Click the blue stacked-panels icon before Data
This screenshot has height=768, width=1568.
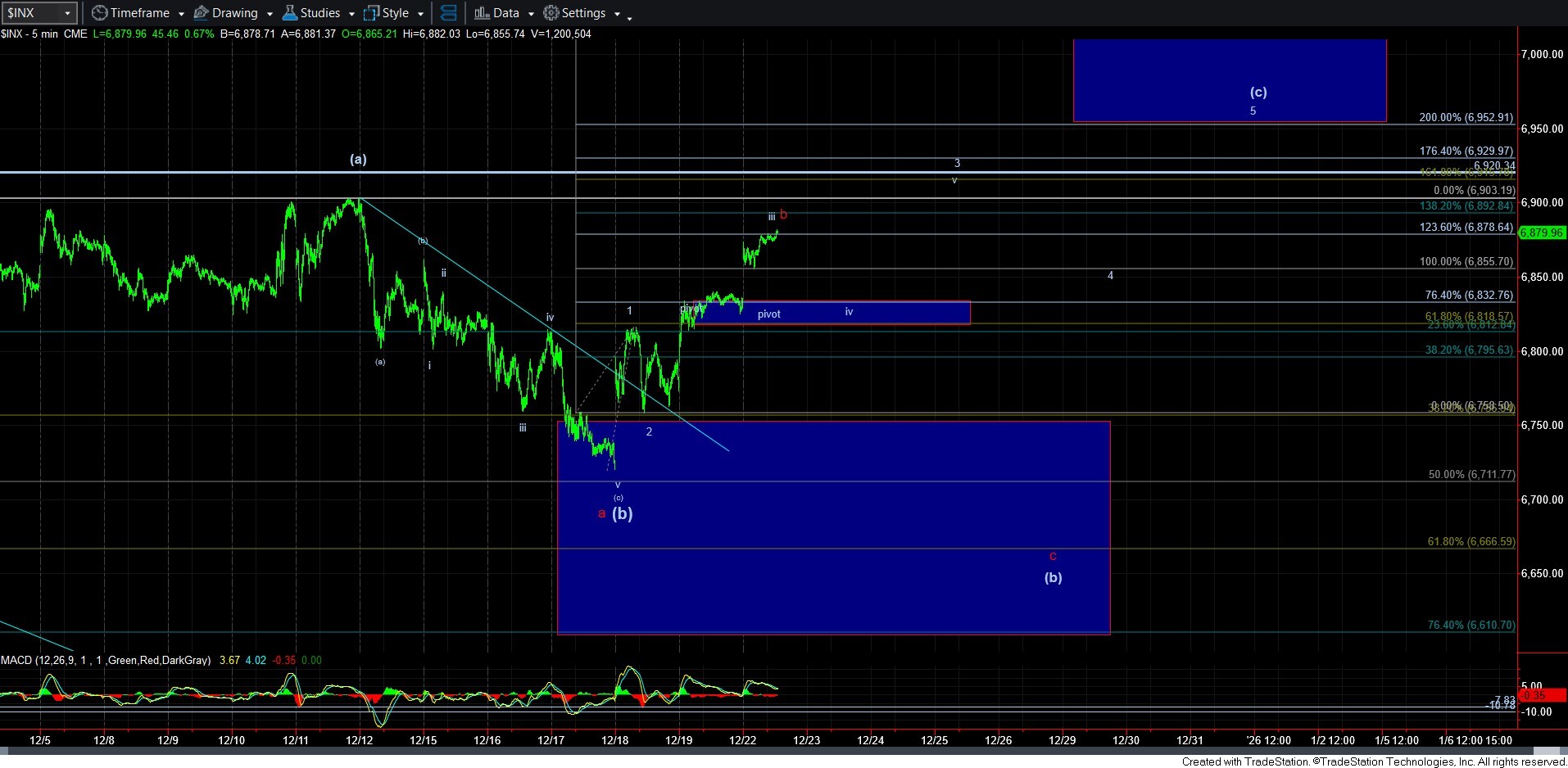coord(448,13)
